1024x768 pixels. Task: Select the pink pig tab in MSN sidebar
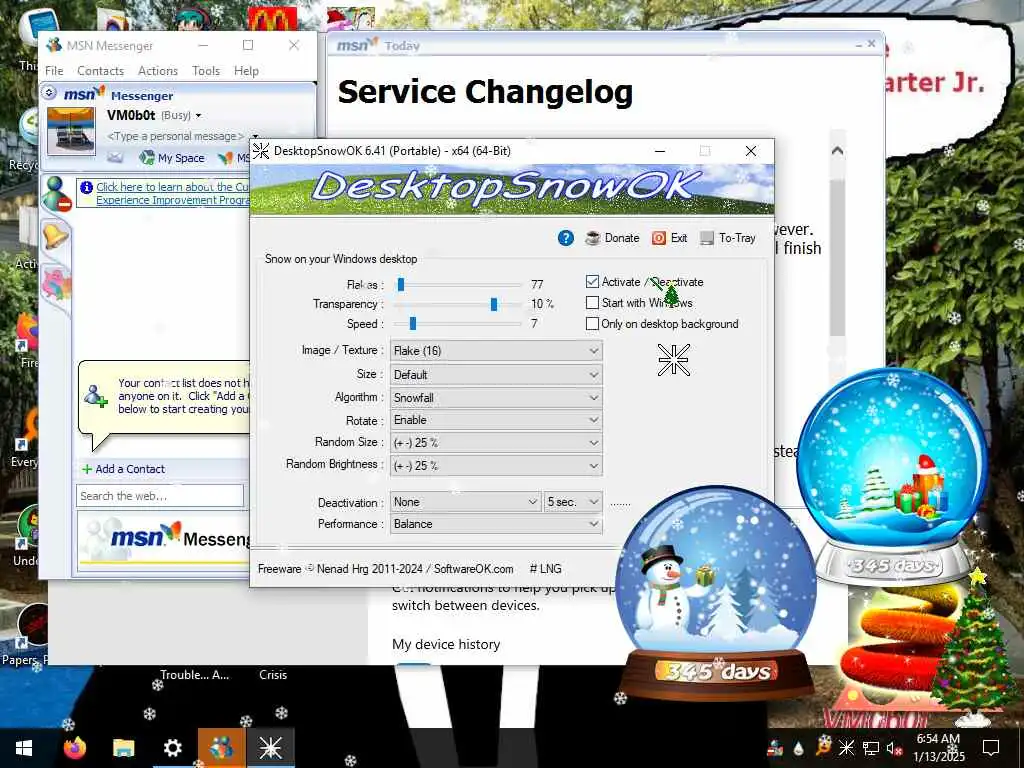point(57,283)
